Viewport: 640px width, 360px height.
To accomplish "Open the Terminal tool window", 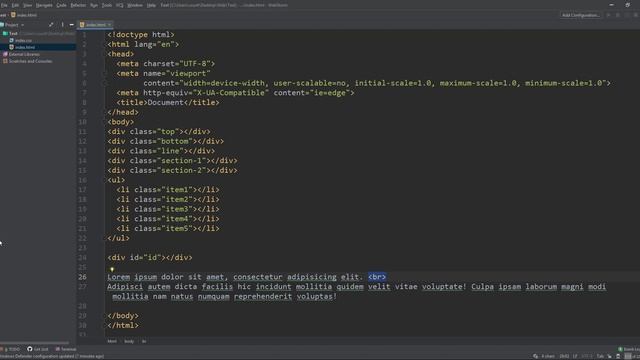I will click(x=66, y=349).
